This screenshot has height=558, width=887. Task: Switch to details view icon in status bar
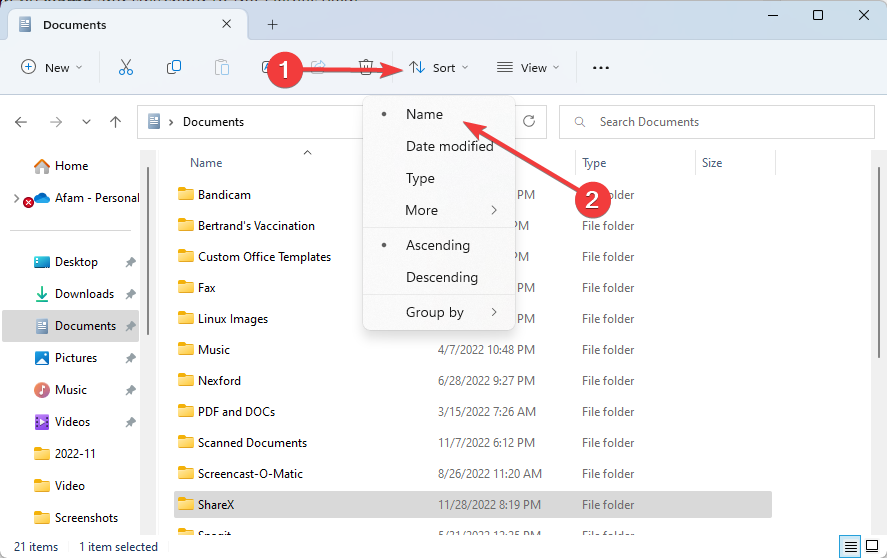[x=850, y=547]
